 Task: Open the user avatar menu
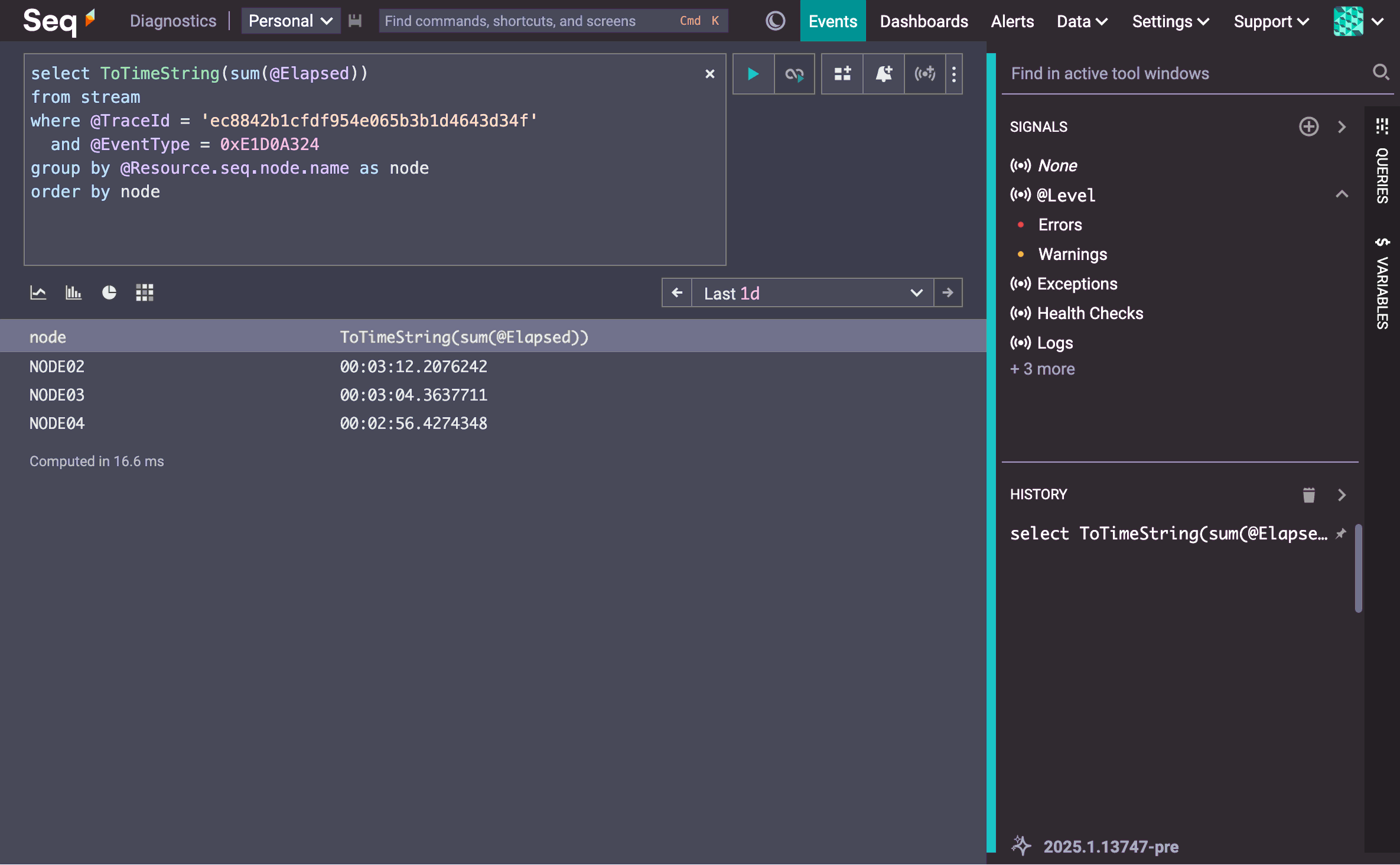[1359, 21]
